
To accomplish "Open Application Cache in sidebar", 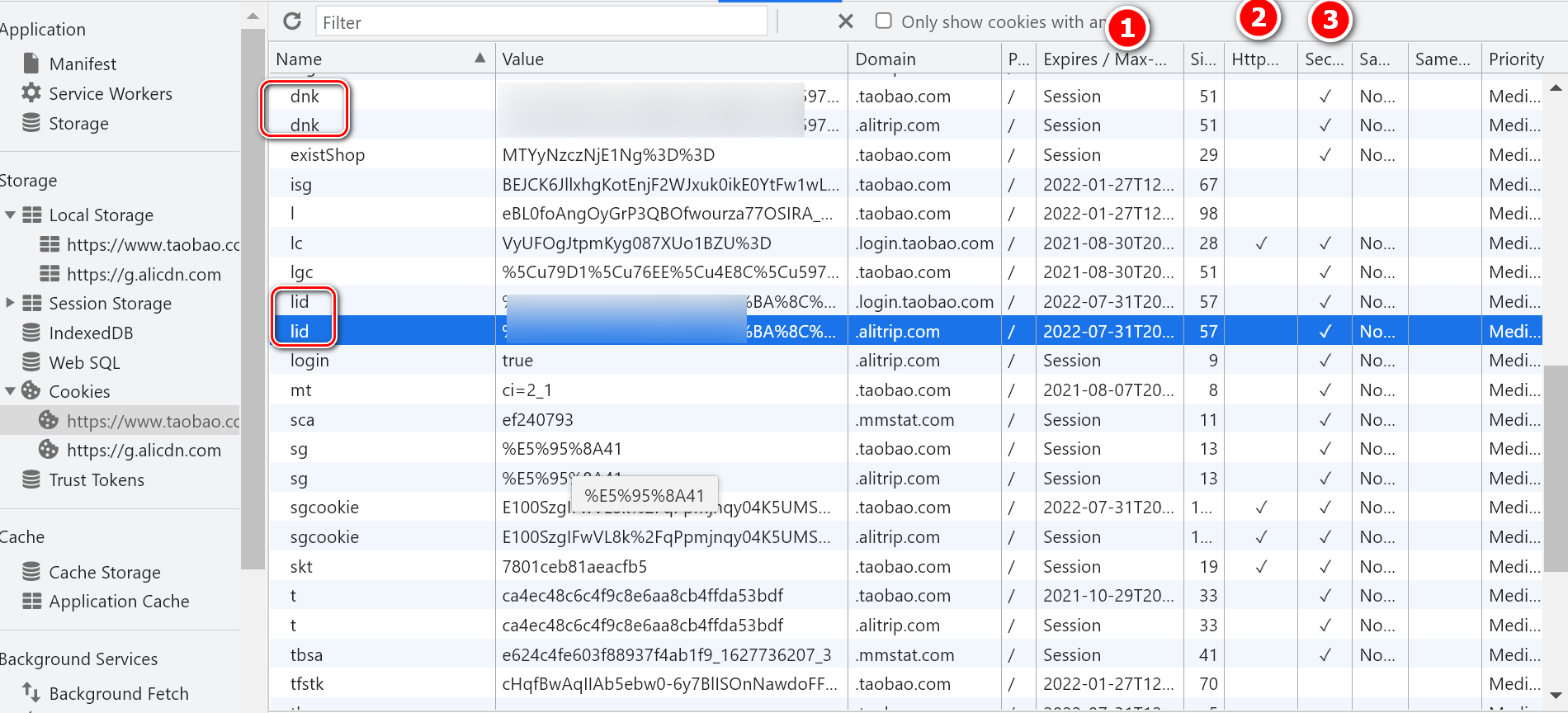I will [x=119, y=601].
